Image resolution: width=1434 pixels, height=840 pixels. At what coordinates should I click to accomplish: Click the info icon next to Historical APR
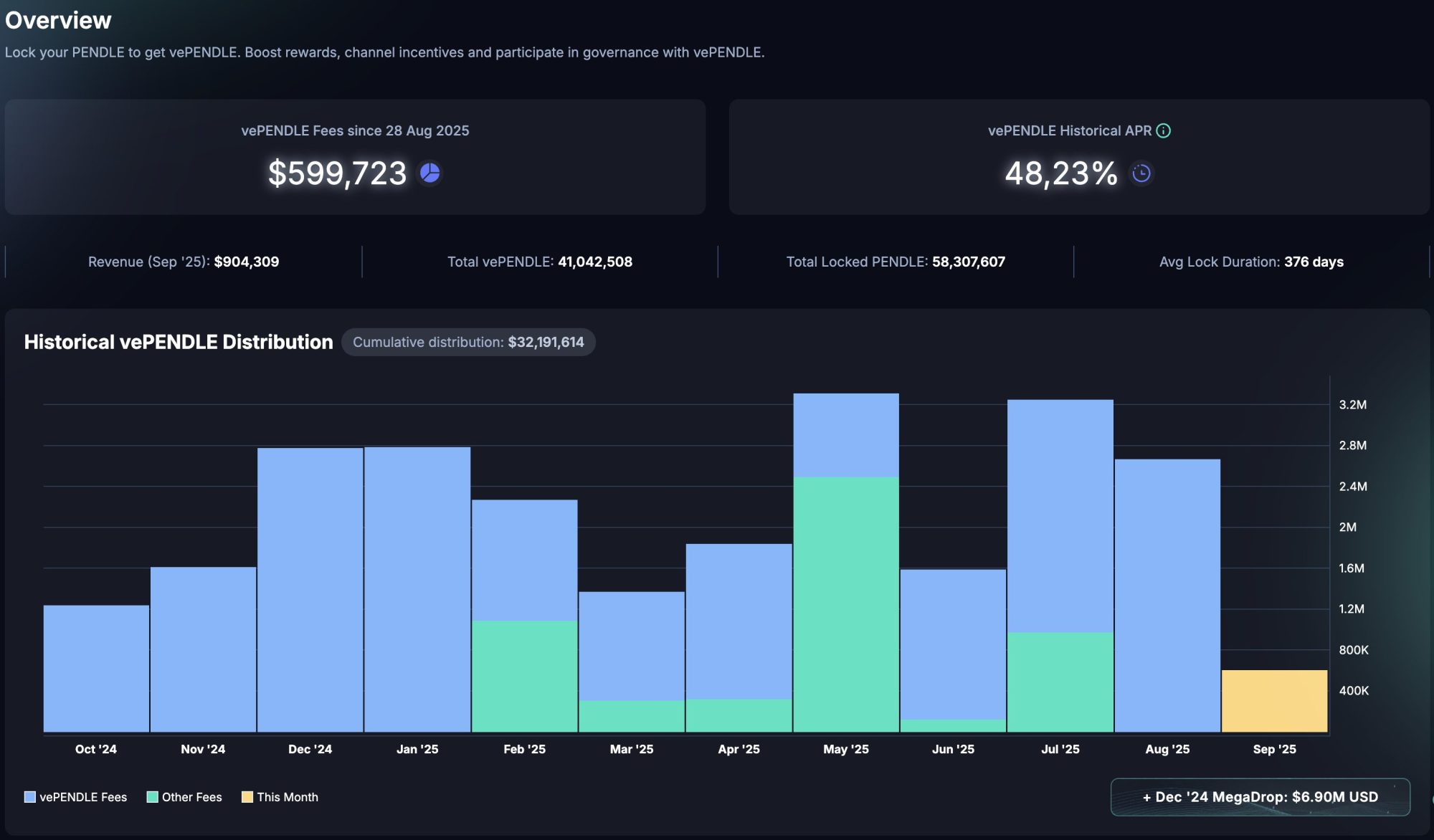tap(1164, 130)
